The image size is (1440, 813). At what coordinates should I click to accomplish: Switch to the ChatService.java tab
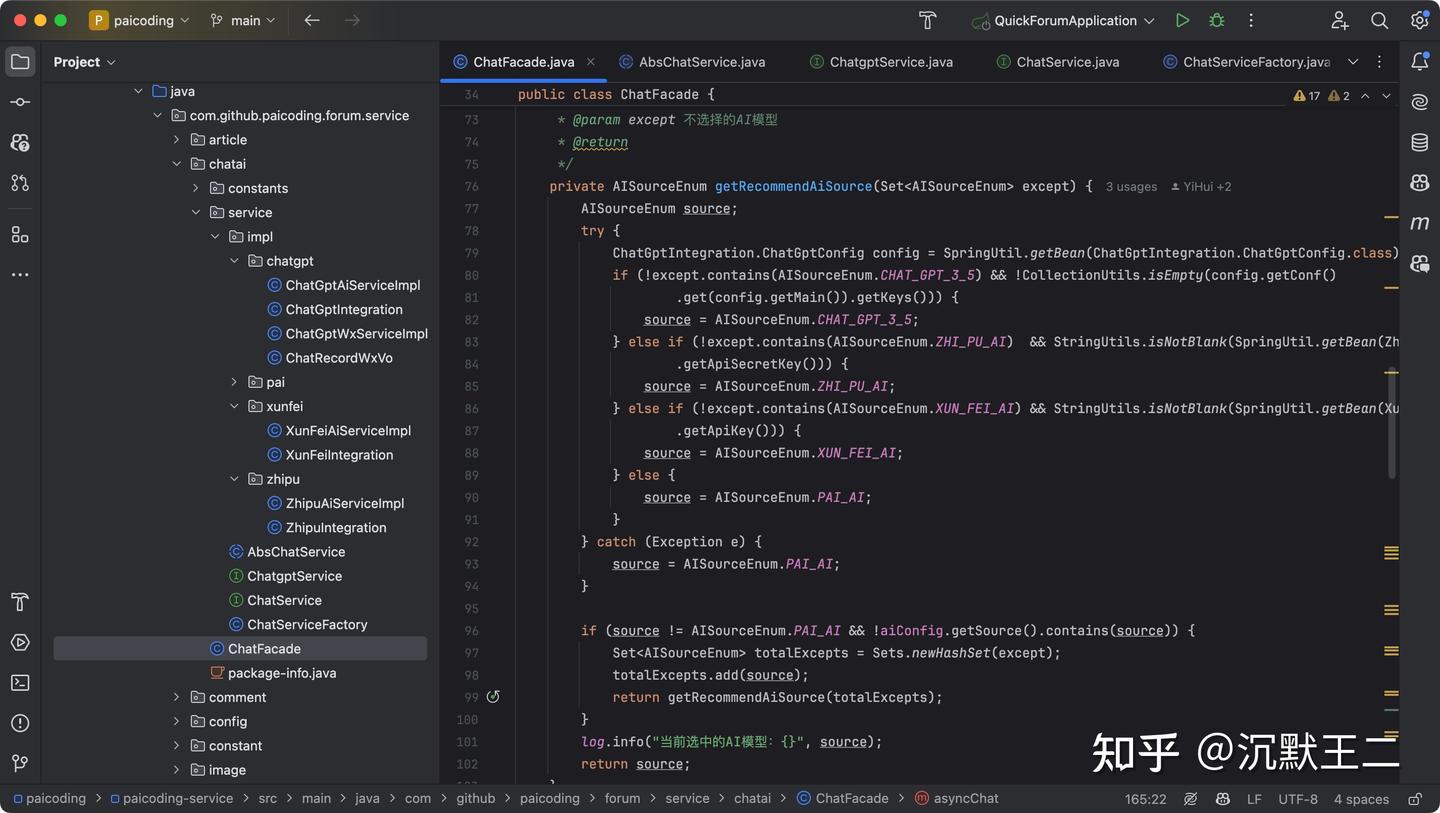click(x=1058, y=62)
